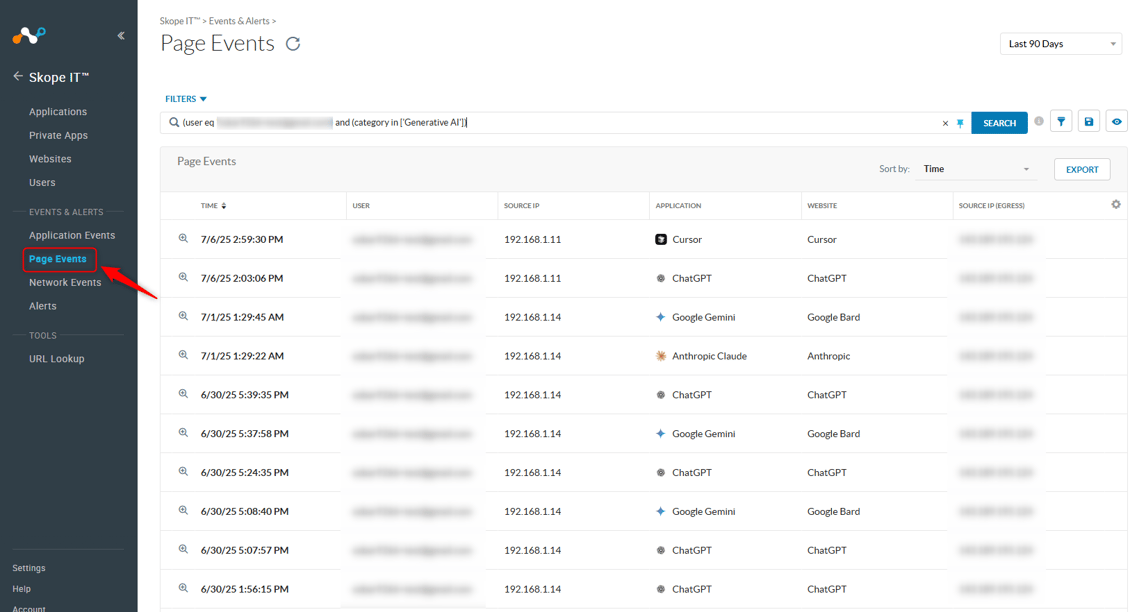Open Application Events in the sidebar
This screenshot has height=612, width=1130.
[x=72, y=236]
